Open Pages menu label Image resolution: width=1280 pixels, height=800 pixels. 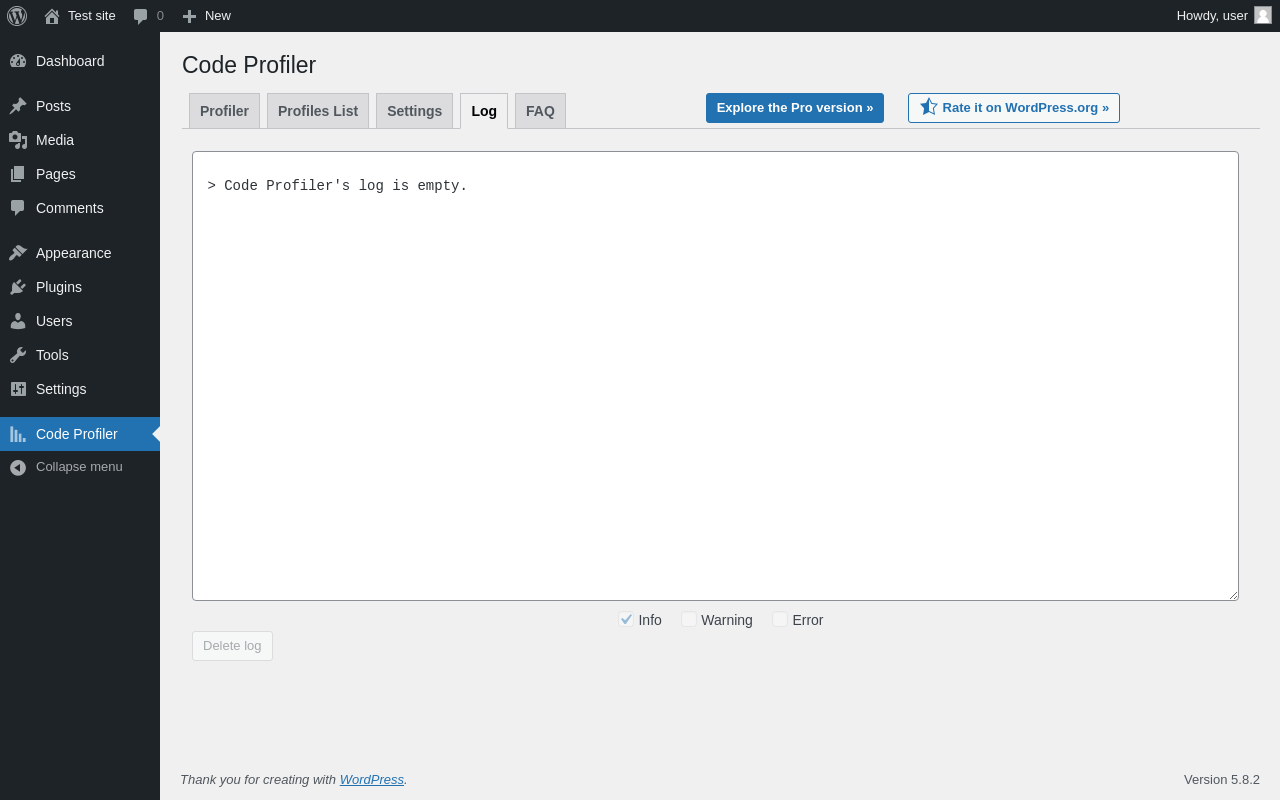(x=56, y=174)
